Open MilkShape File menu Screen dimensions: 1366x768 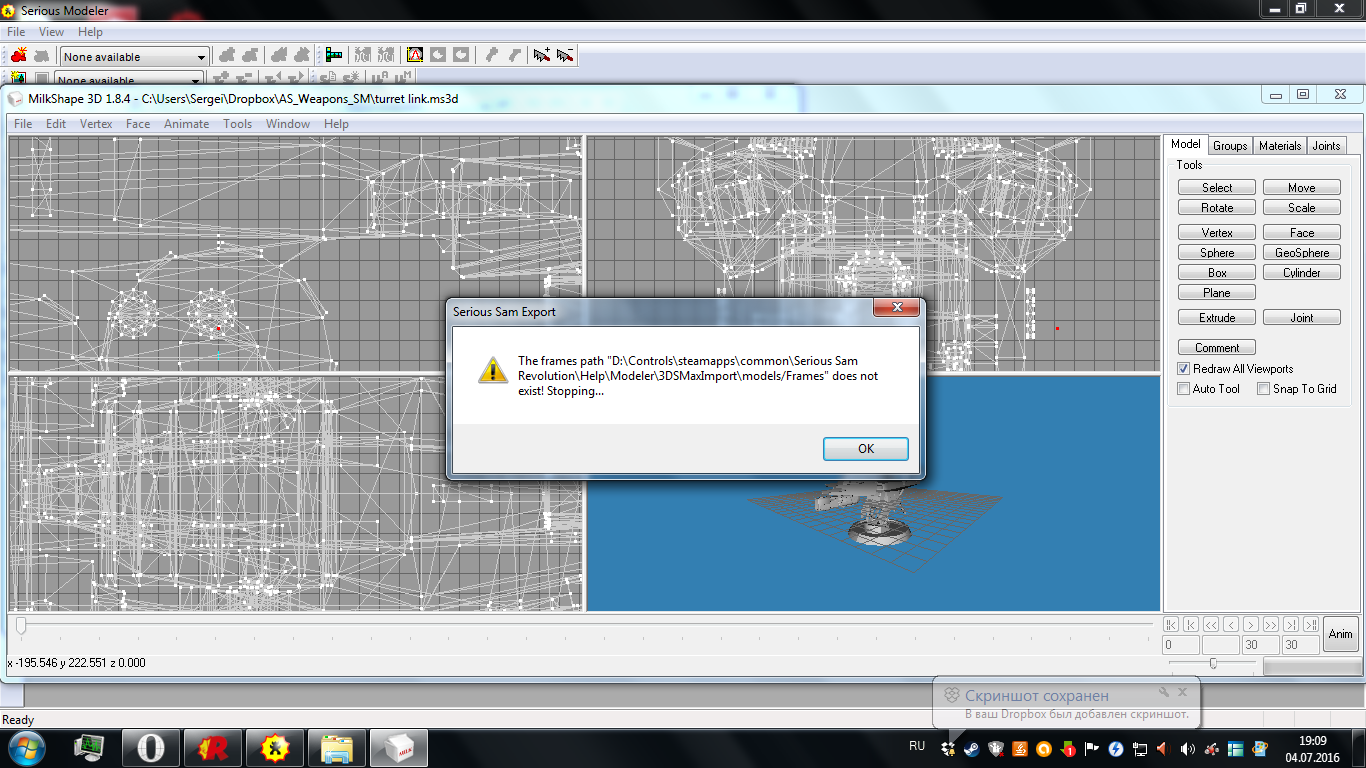pyautogui.click(x=23, y=124)
